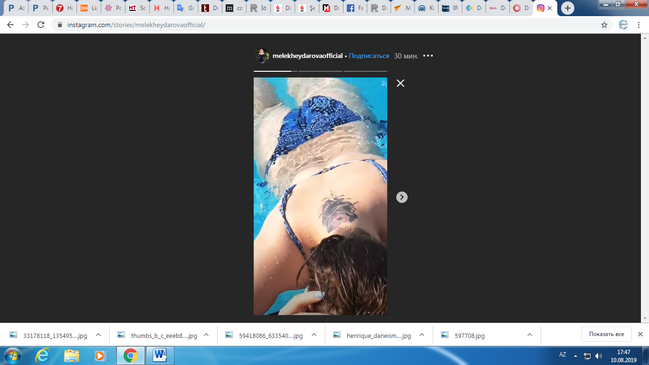Image resolution: width=649 pixels, height=365 pixels.
Task: Click the first story progress bar segment
Action: (x=275, y=71)
